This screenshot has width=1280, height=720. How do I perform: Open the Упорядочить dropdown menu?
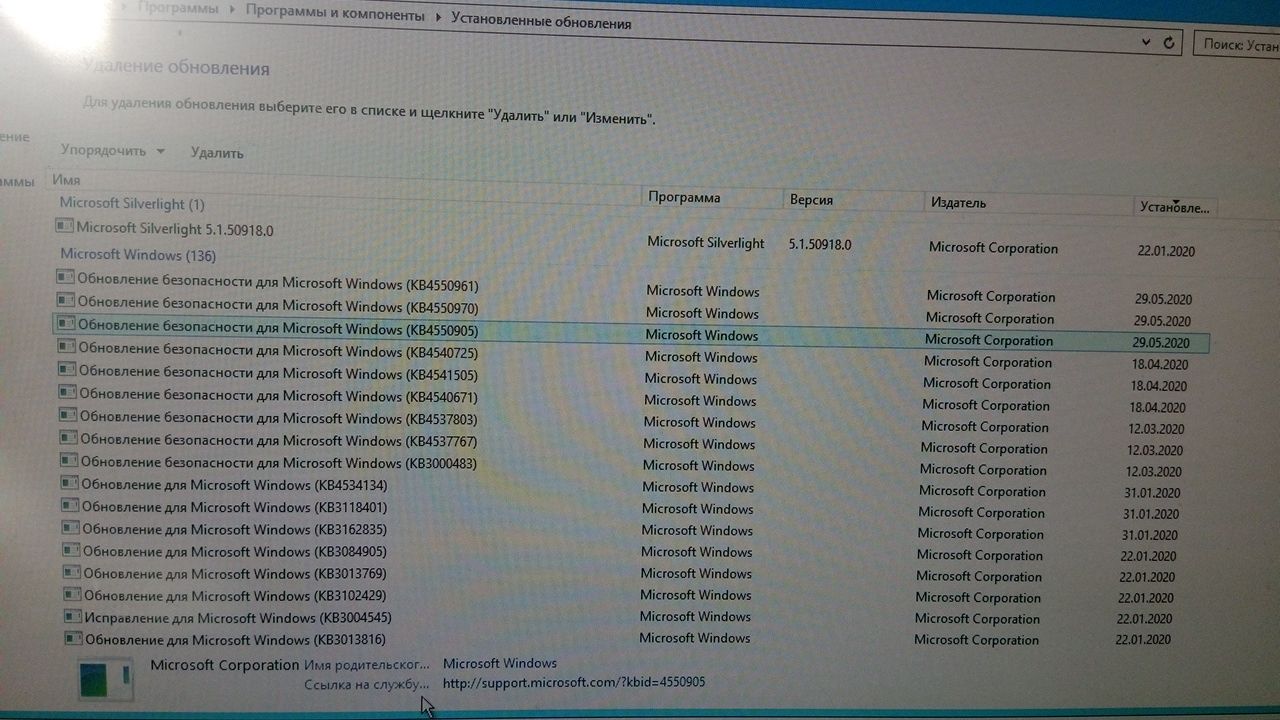coord(112,150)
